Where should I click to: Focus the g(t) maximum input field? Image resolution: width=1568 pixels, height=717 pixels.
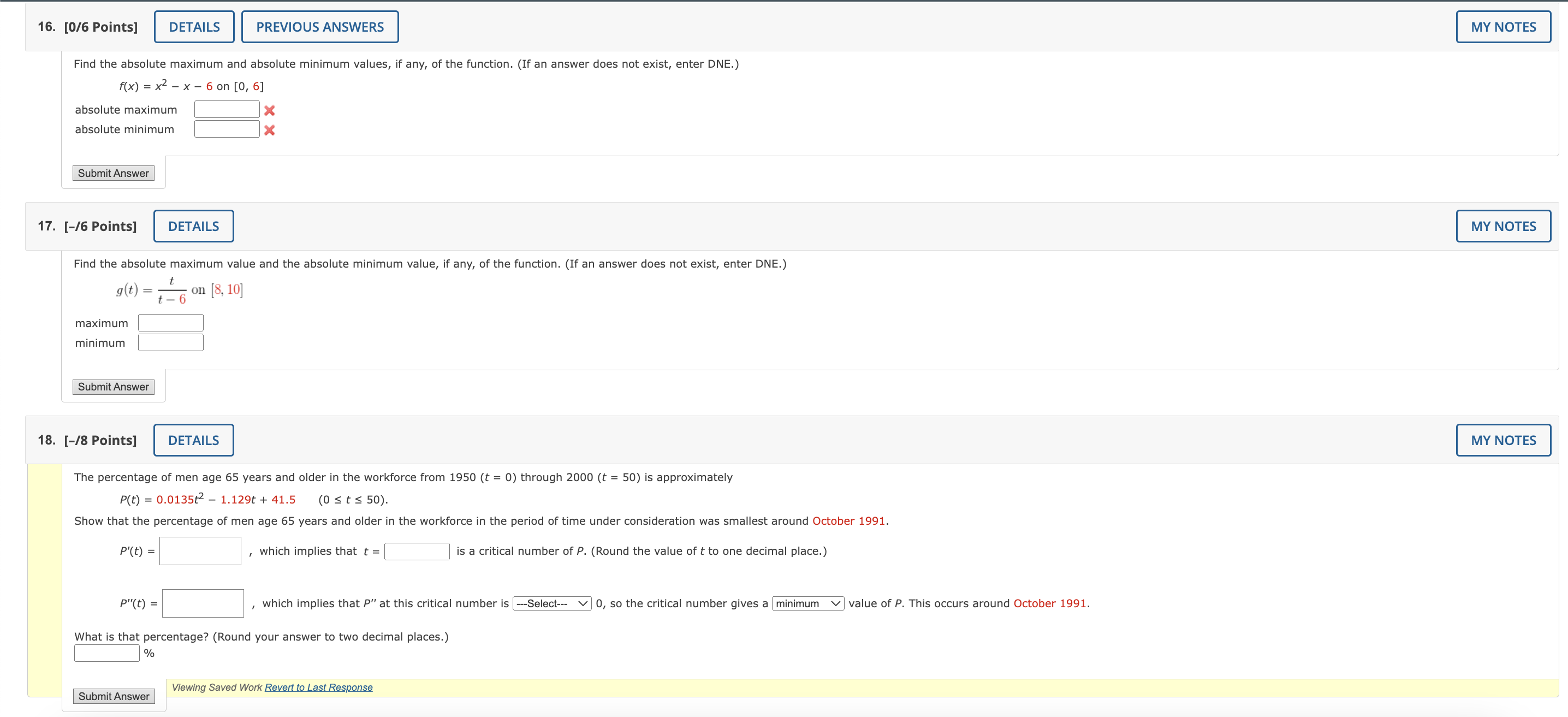click(x=170, y=323)
